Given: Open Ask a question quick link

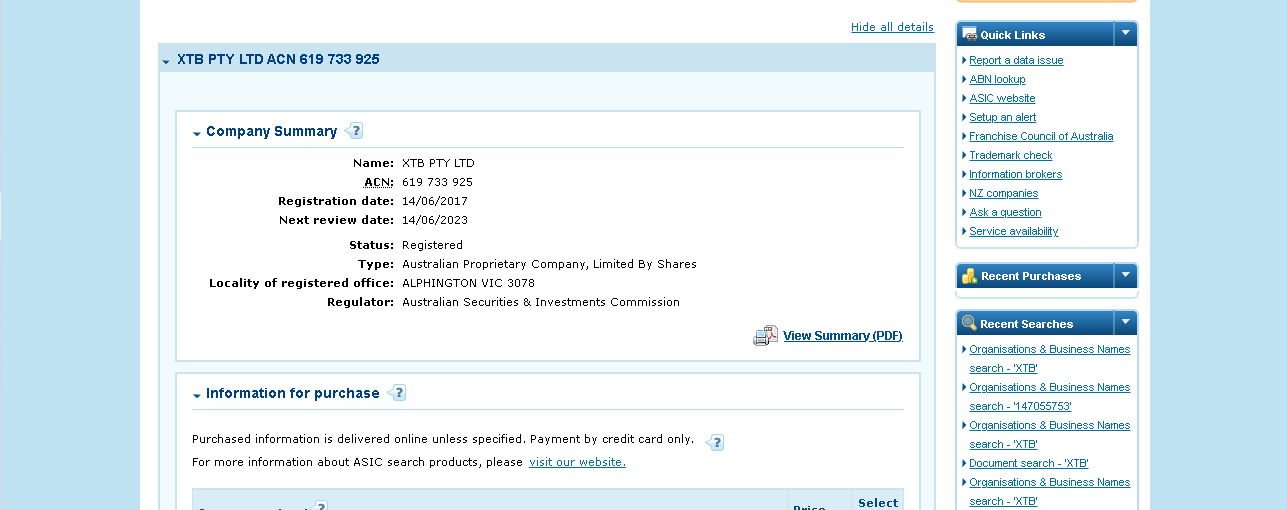Looking at the screenshot, I should [x=1005, y=212].
